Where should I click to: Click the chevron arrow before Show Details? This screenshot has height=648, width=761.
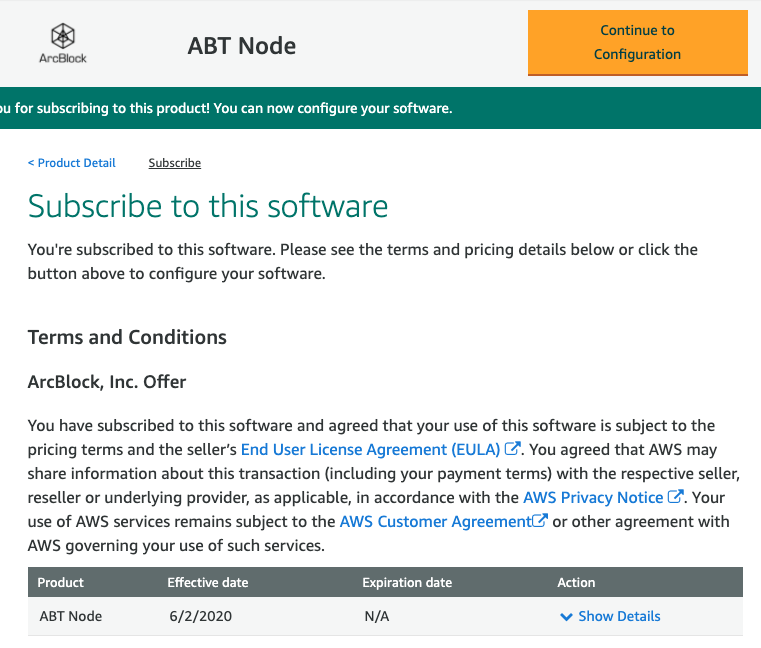tap(566, 617)
